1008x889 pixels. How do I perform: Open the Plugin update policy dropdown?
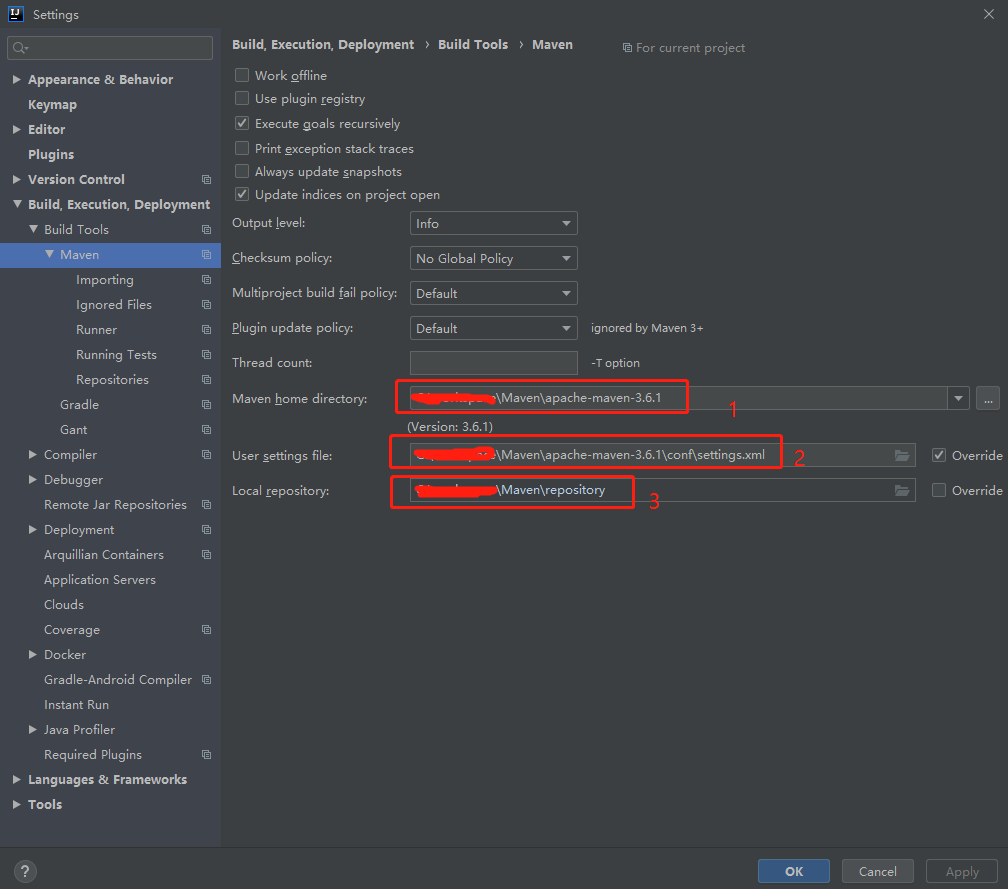click(x=493, y=328)
